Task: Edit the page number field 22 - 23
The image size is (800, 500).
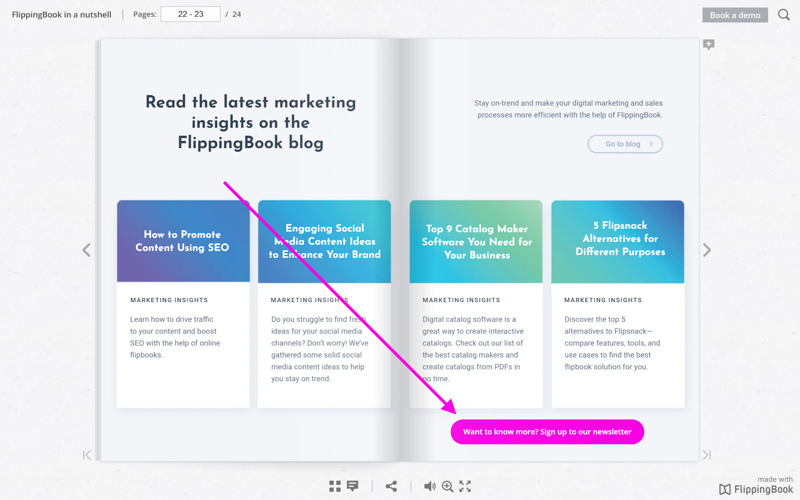Action: pos(190,14)
